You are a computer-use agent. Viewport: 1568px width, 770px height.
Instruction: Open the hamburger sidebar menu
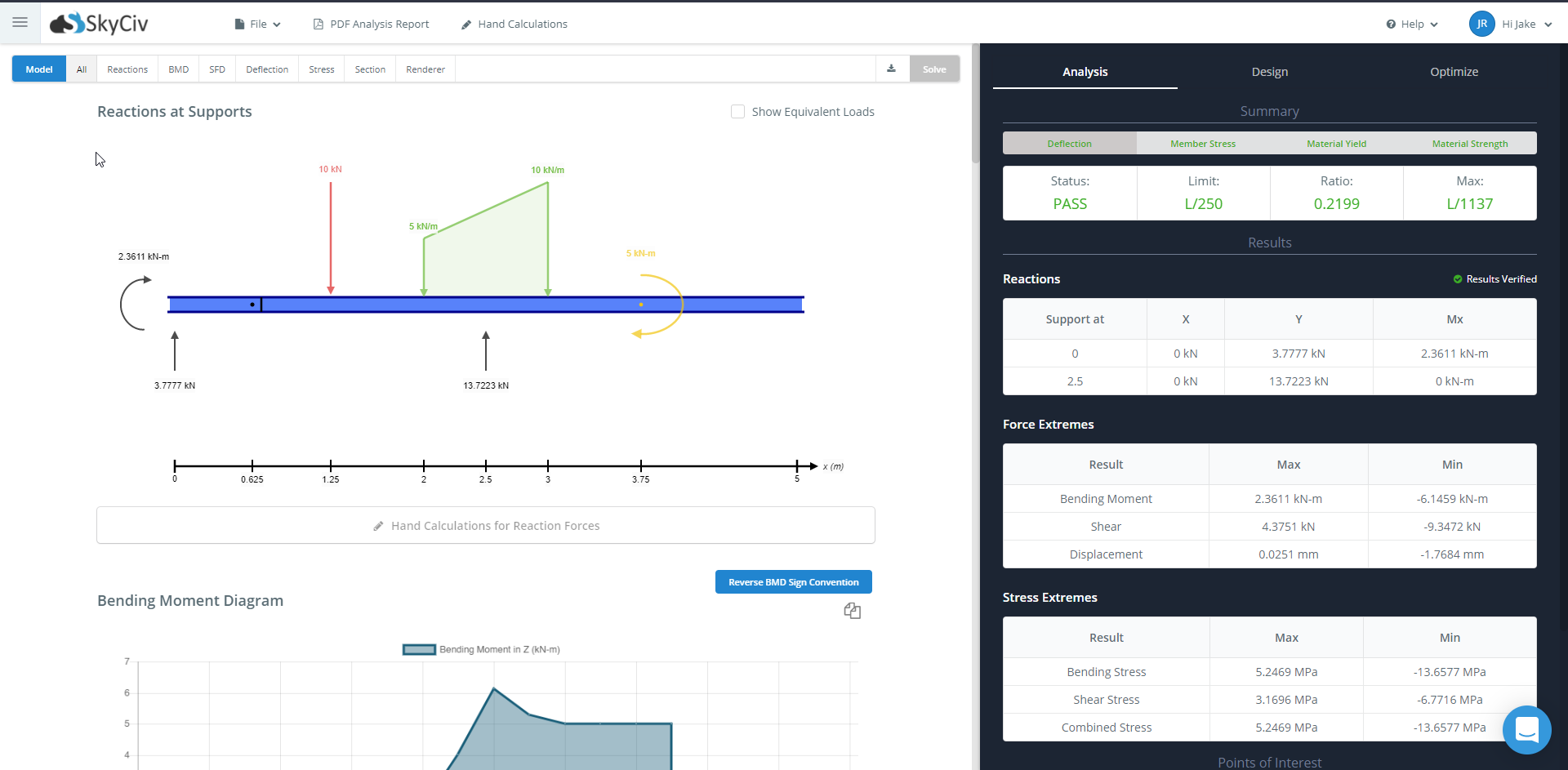[20, 23]
